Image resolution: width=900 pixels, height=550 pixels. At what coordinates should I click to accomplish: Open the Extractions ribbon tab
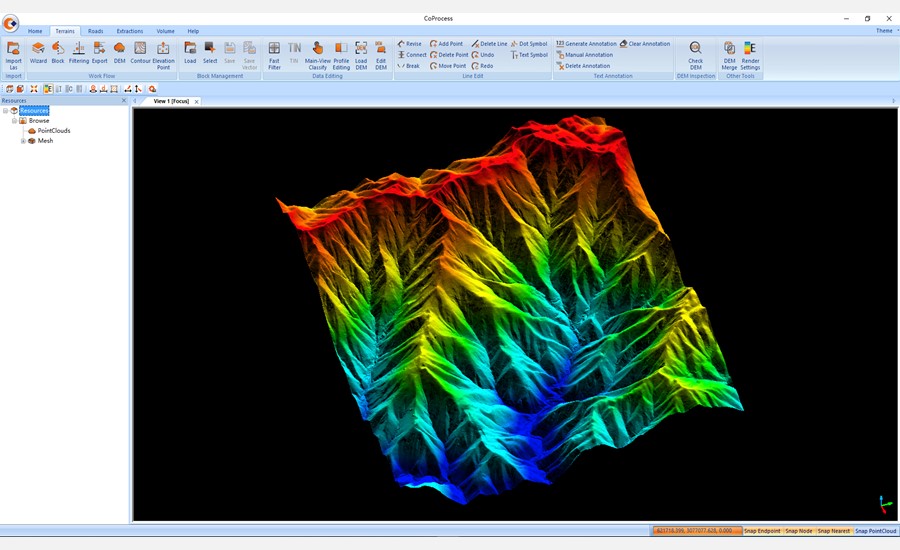tap(129, 31)
